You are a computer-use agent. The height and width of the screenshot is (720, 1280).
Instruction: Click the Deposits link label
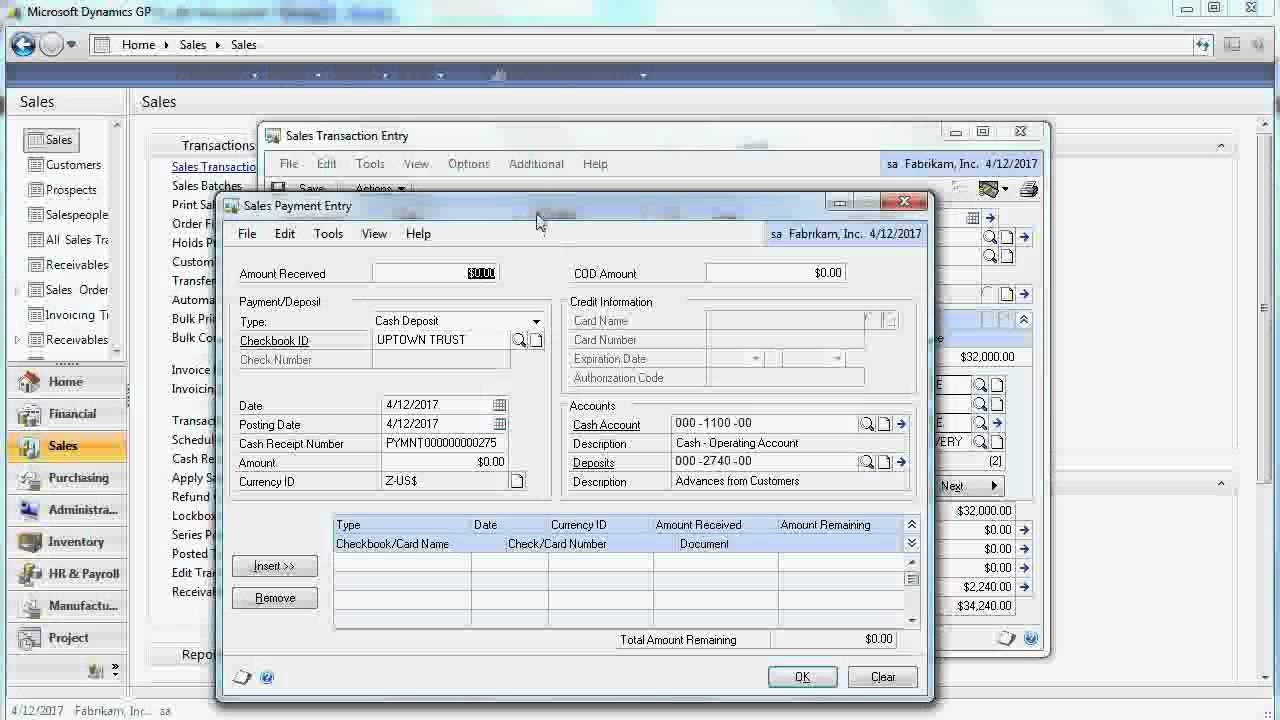[x=593, y=463]
